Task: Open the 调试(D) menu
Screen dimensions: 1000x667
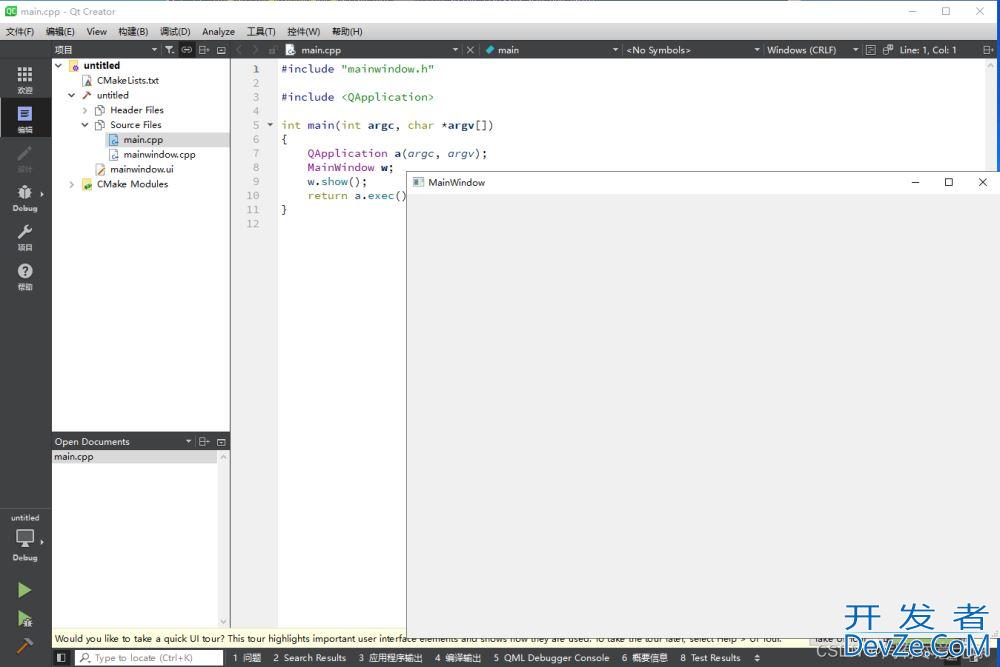Action: pos(175,31)
